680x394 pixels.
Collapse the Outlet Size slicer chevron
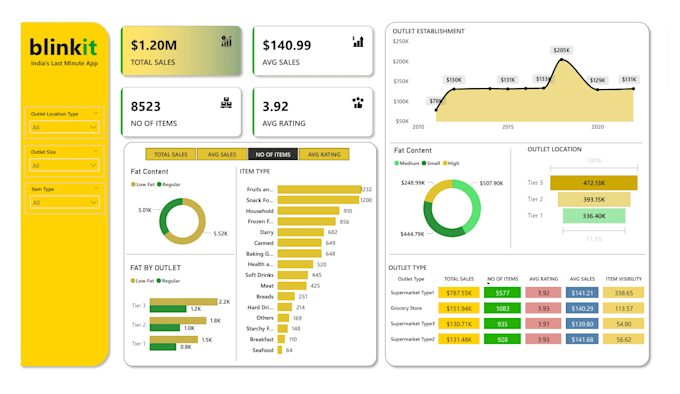pyautogui.click(x=96, y=151)
